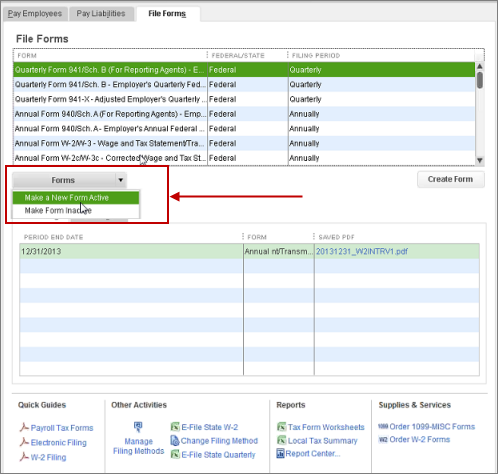The height and width of the screenshot is (474, 498).
Task: Switch to the Pay Employees tab
Action: point(35,14)
